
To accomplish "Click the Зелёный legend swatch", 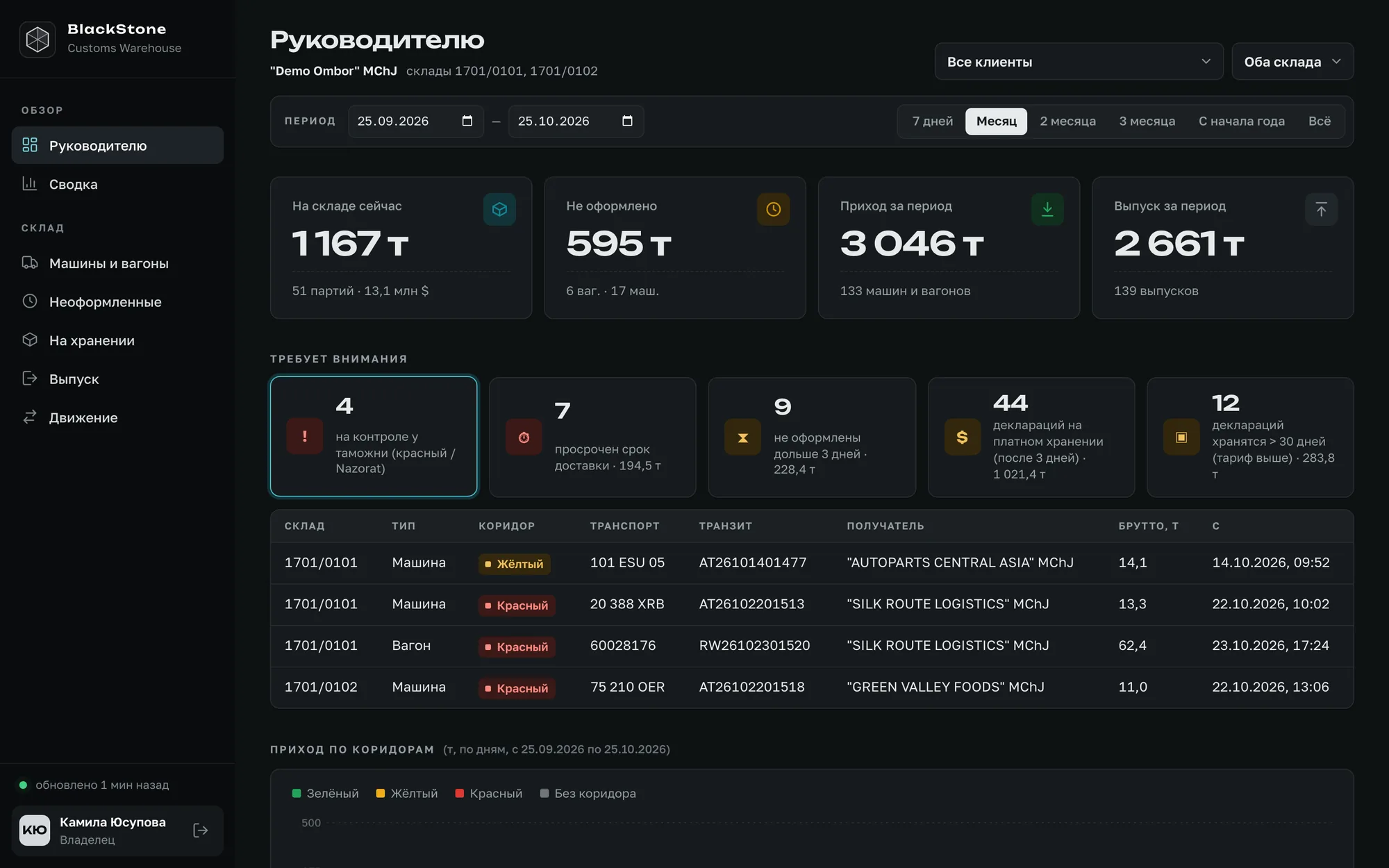I will [x=297, y=793].
